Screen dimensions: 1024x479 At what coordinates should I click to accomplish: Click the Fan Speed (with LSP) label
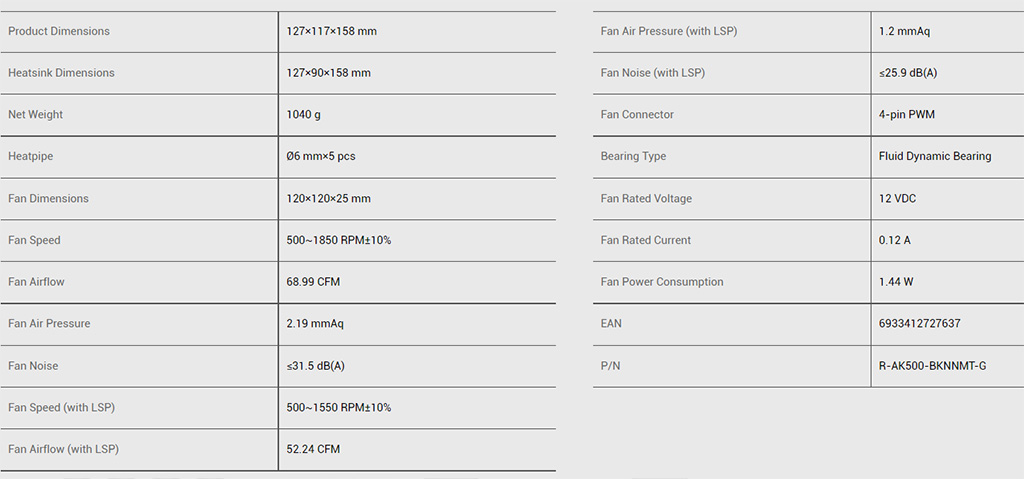(61, 408)
